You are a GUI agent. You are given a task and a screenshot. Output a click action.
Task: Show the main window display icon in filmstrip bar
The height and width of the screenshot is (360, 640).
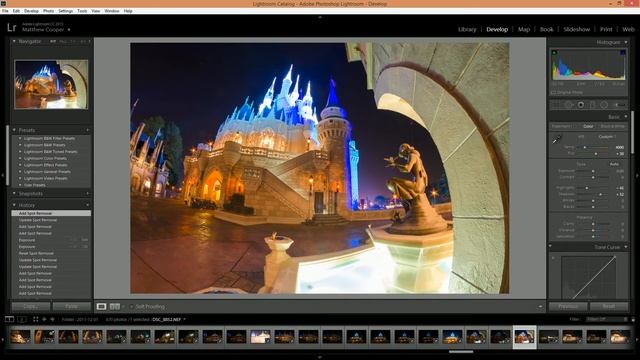click(9, 319)
